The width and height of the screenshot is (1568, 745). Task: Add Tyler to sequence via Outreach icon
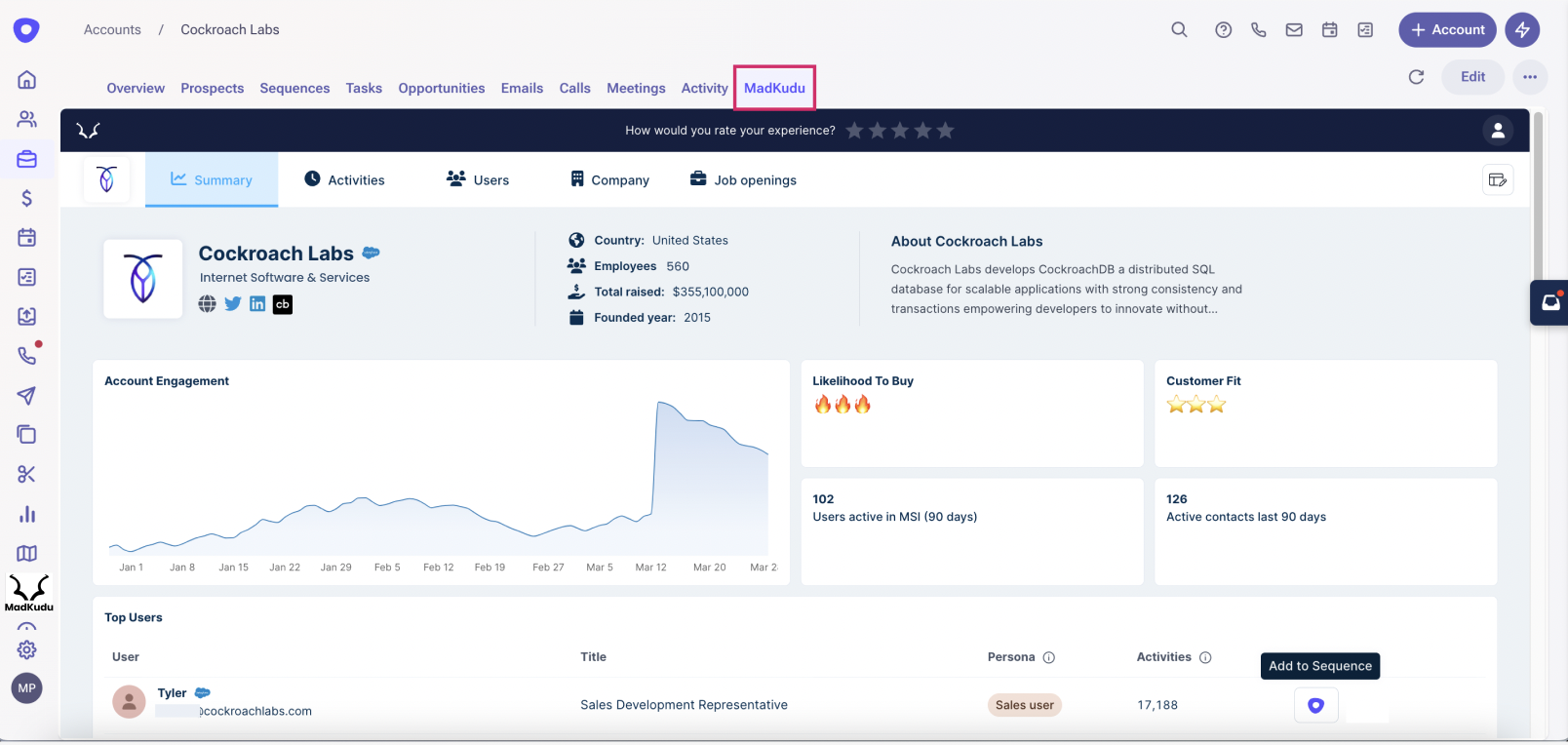1315,705
